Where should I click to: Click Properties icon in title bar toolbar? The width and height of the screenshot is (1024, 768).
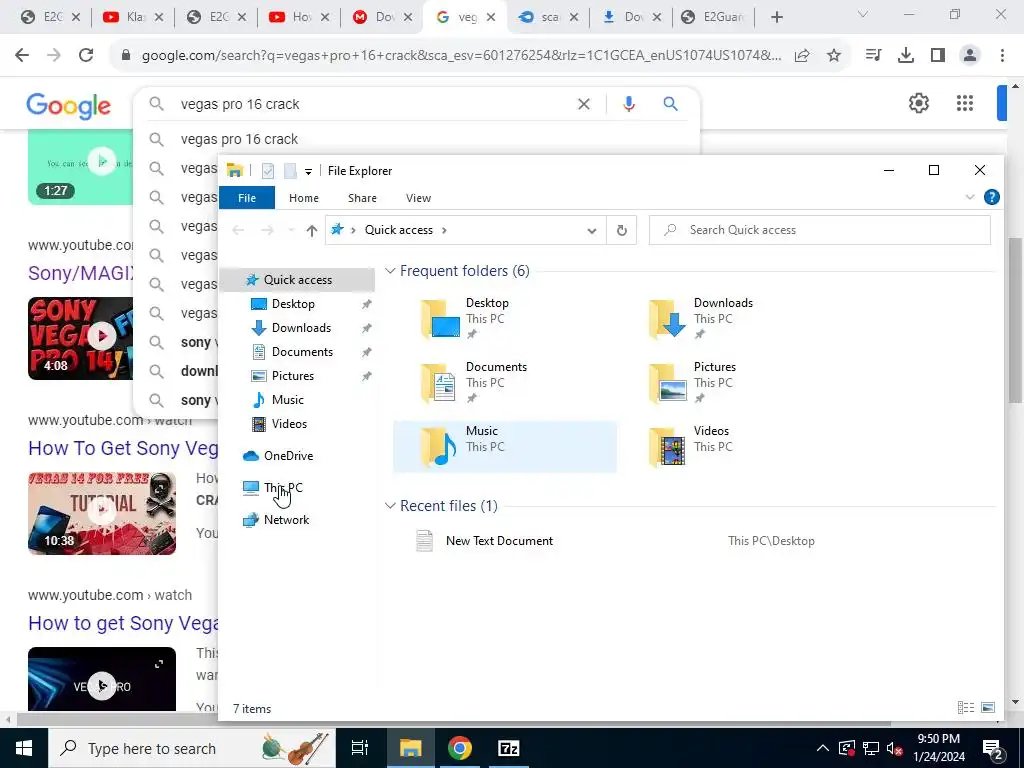pyautogui.click(x=268, y=171)
